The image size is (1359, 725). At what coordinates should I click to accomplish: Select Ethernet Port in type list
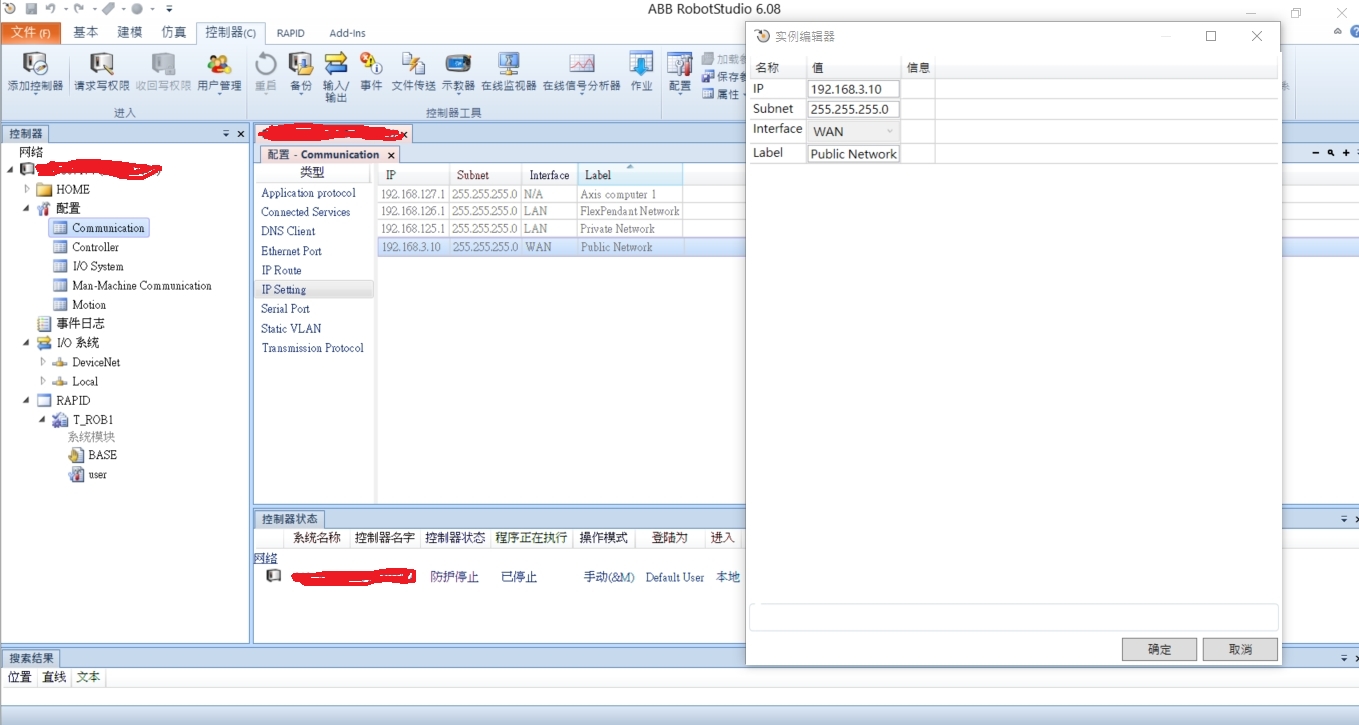(291, 251)
